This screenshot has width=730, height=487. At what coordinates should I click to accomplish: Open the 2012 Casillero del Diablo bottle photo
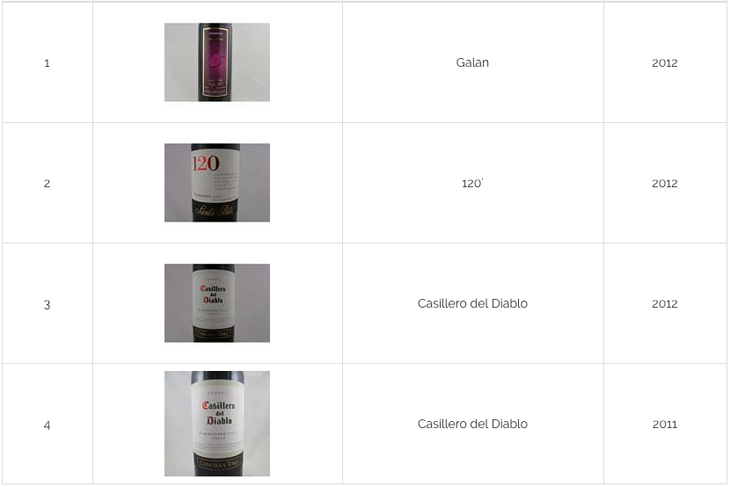click(x=217, y=303)
